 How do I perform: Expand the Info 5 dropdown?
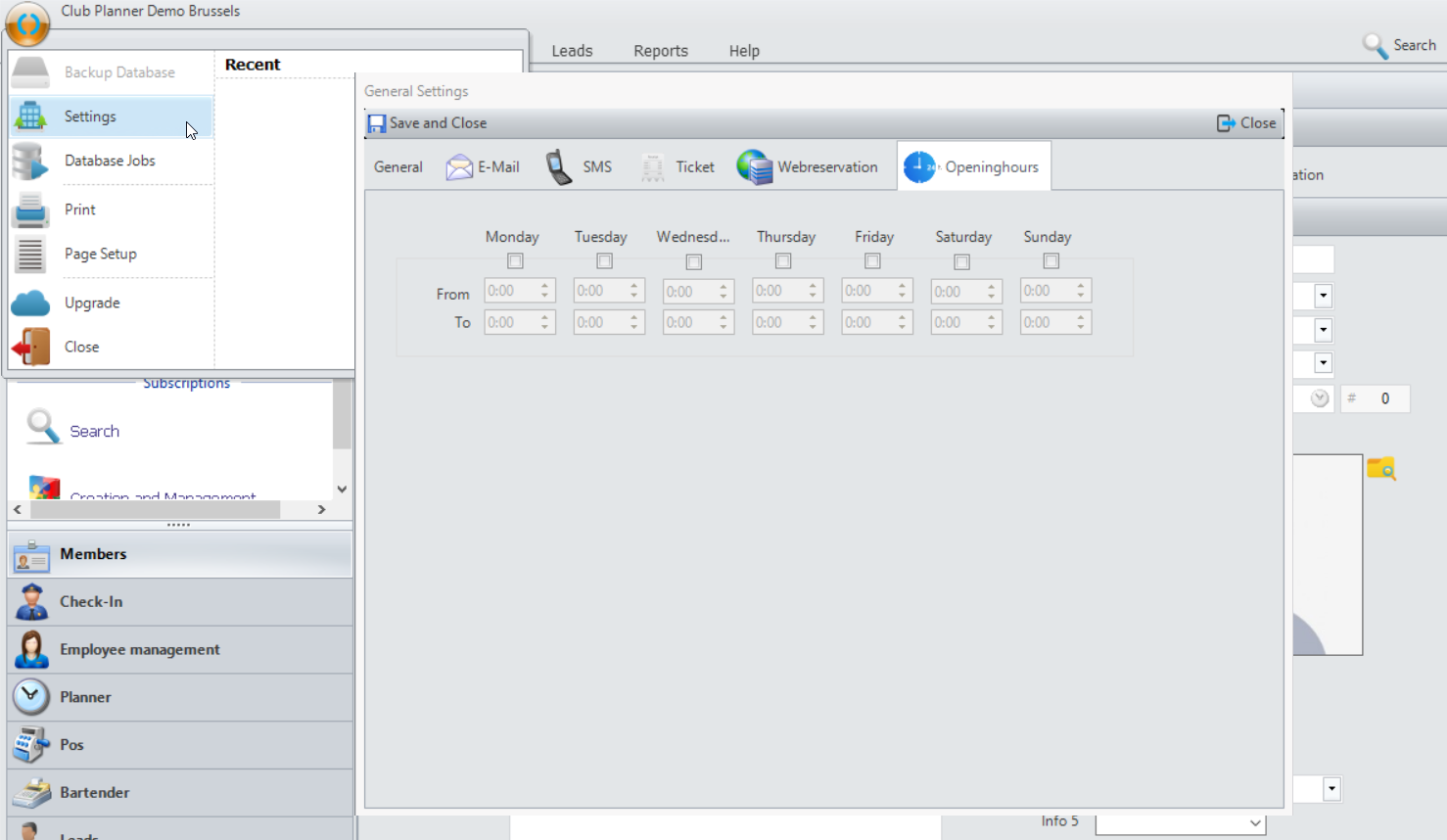[x=1254, y=823]
